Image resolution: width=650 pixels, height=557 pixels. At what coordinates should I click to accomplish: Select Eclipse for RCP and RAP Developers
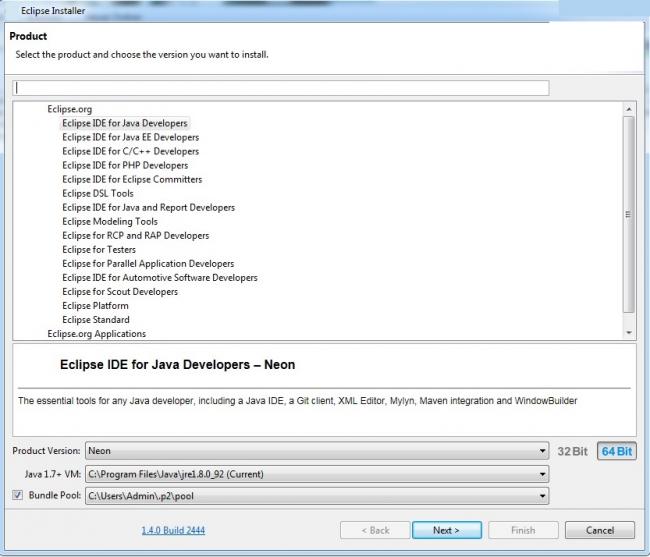136,236
